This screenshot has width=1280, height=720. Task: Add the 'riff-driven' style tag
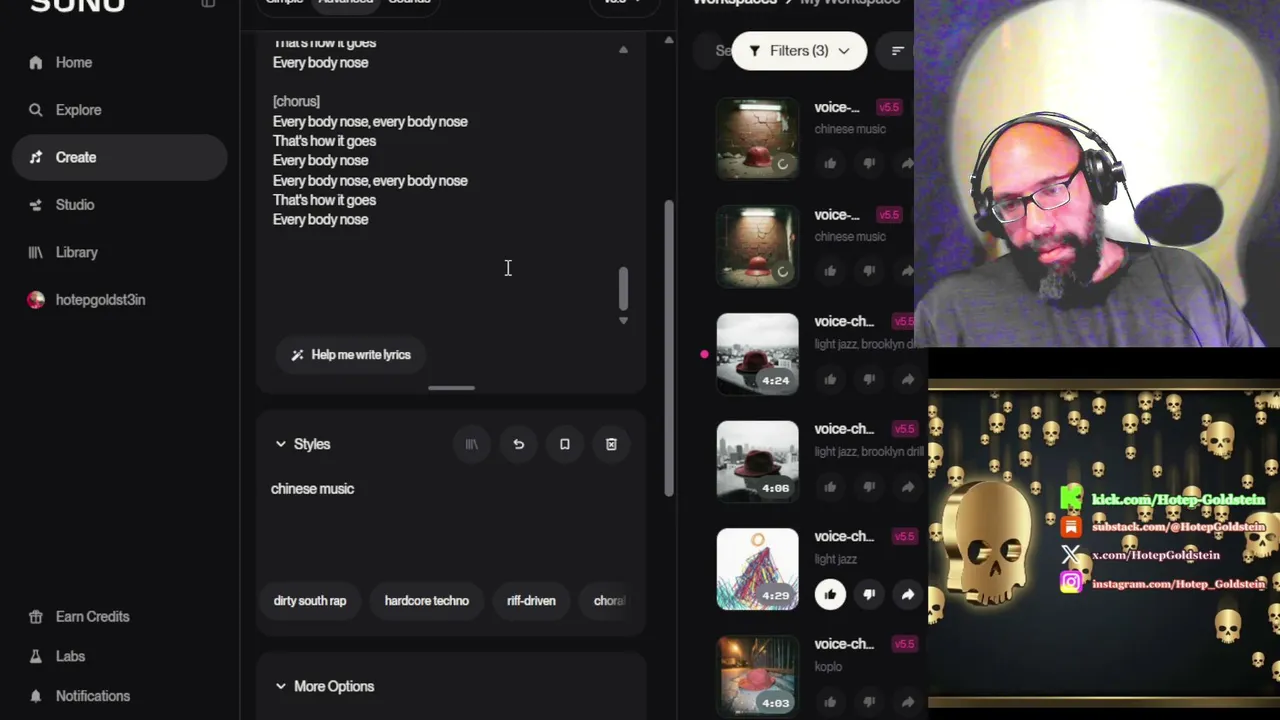(531, 601)
